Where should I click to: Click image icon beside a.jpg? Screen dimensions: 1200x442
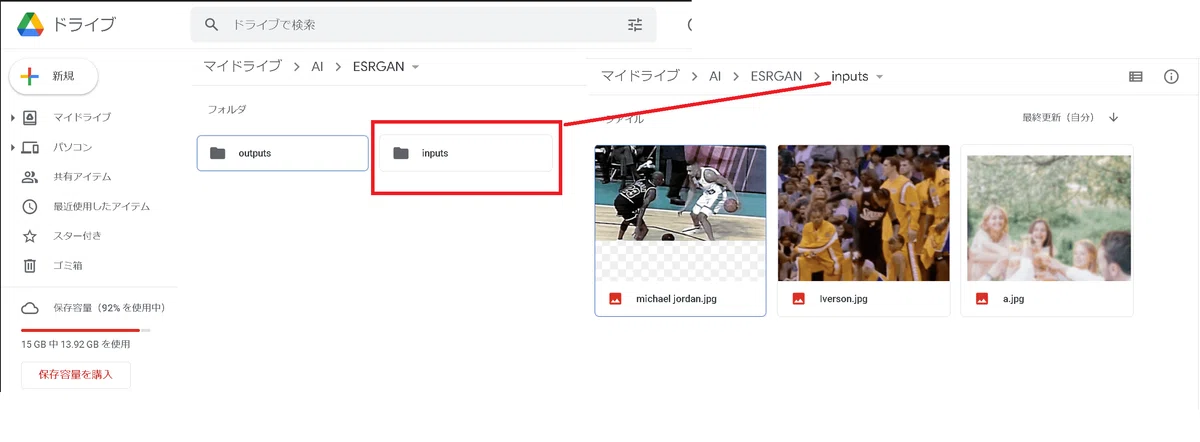click(982, 299)
